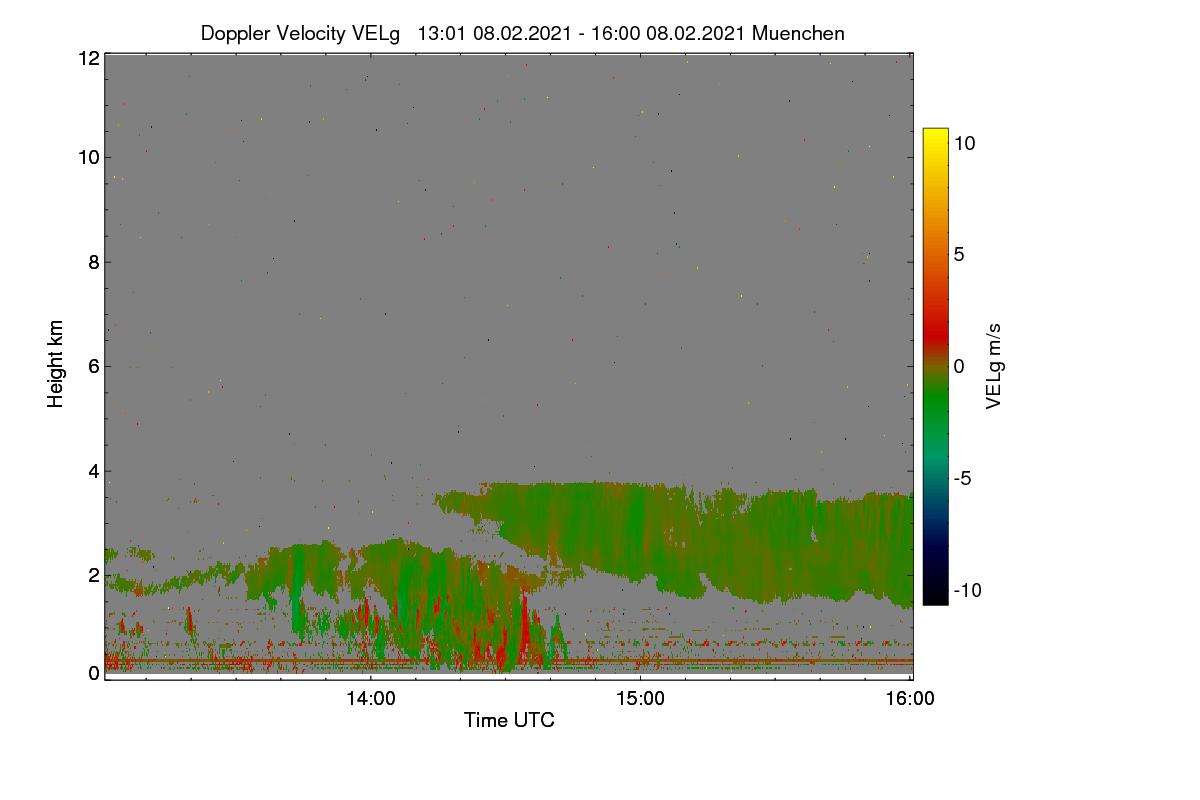Screen dimensions: 1200x800
Task: Click the 10 km height tick label
Action: point(88,157)
